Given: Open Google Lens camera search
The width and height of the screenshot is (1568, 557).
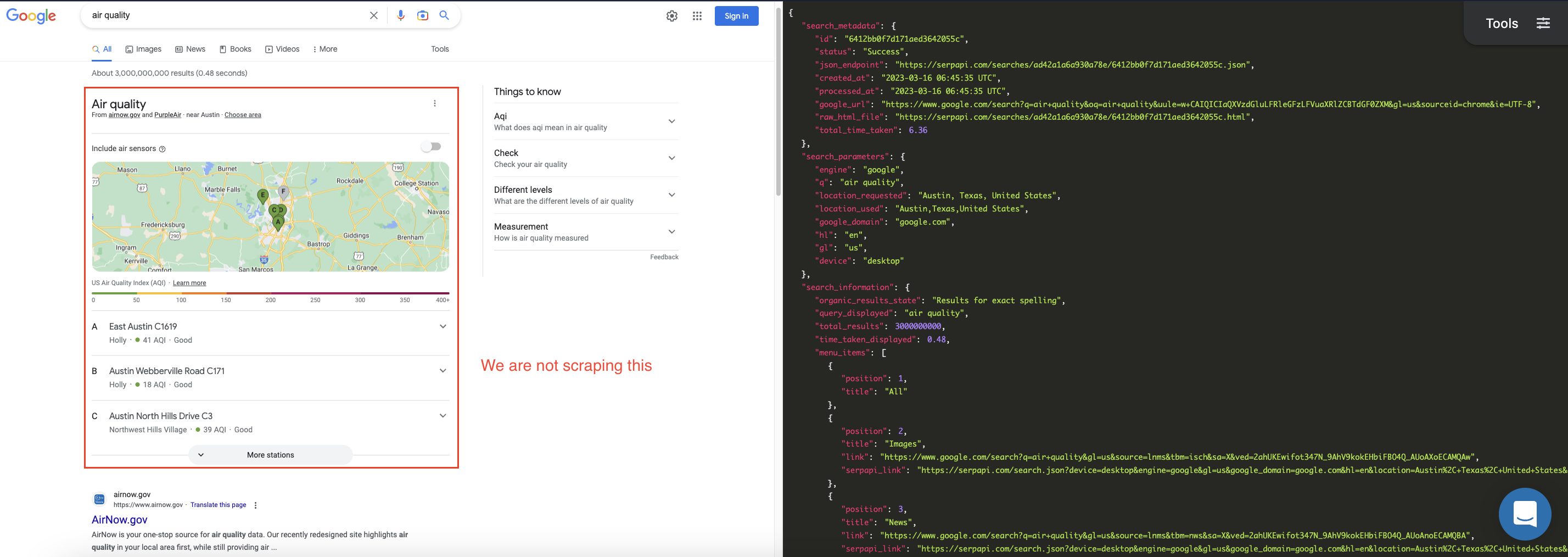Looking at the screenshot, I should pyautogui.click(x=422, y=15).
